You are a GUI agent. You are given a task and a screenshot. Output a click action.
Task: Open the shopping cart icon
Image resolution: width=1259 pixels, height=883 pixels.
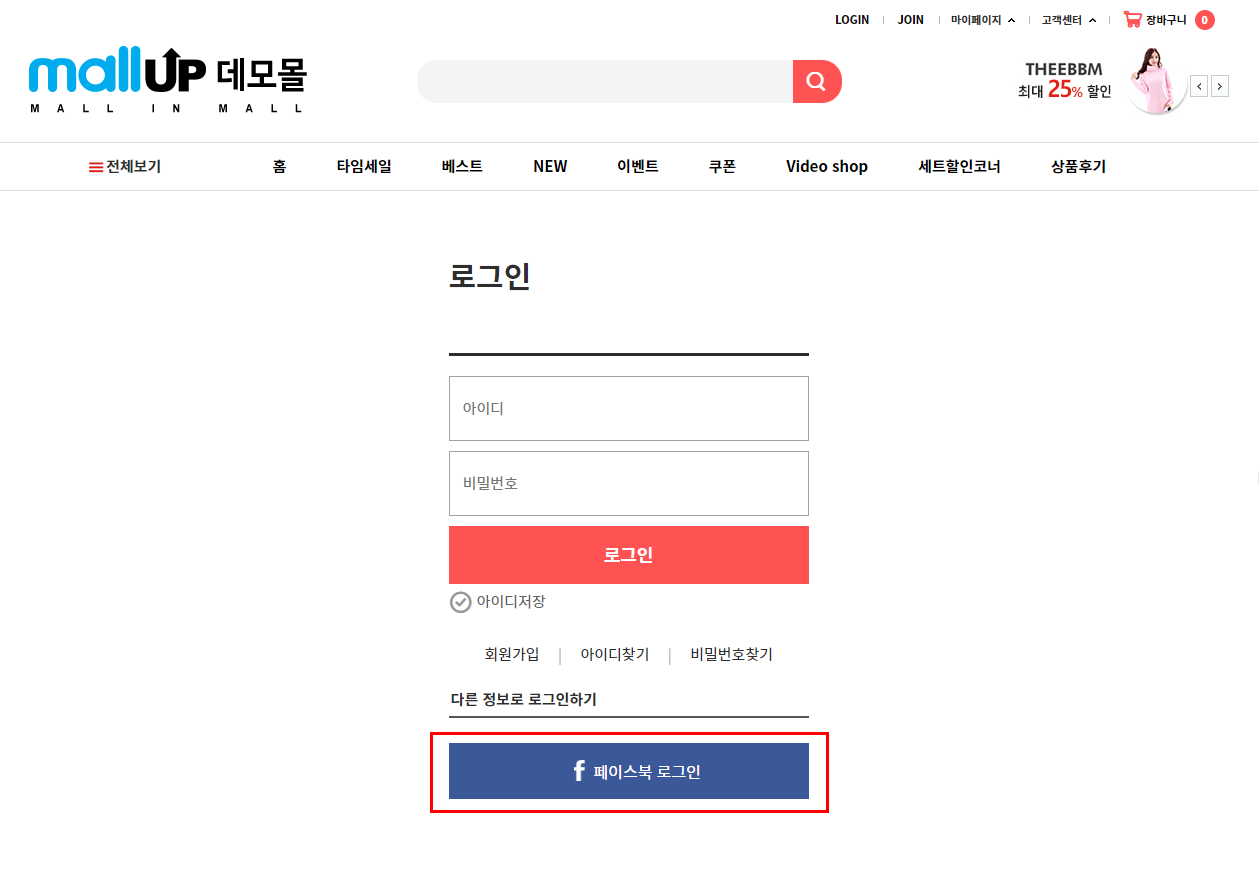1132,19
